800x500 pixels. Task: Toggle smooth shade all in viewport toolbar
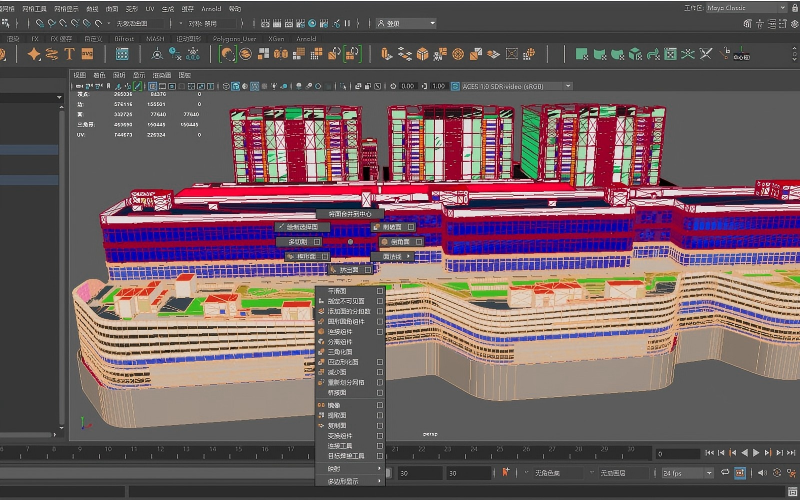[236, 86]
